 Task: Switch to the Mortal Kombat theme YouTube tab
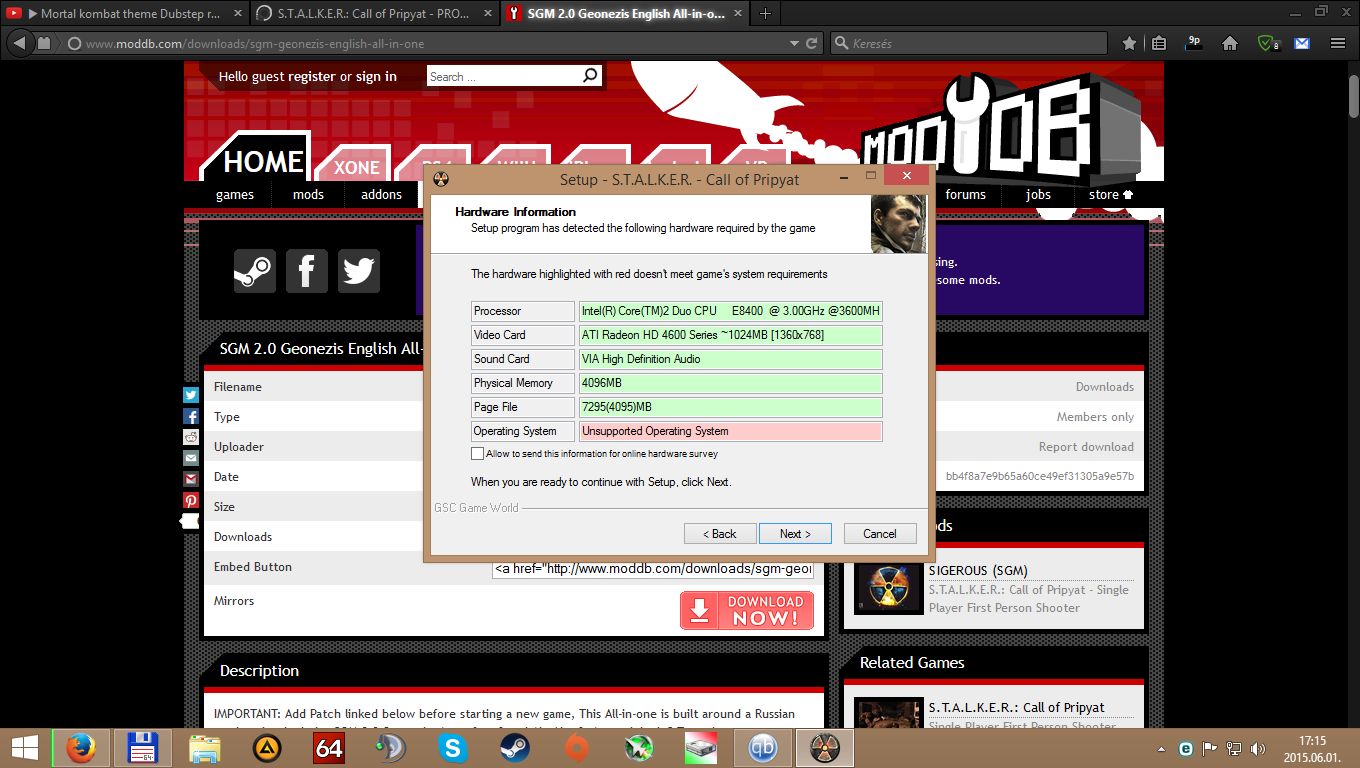[124, 14]
